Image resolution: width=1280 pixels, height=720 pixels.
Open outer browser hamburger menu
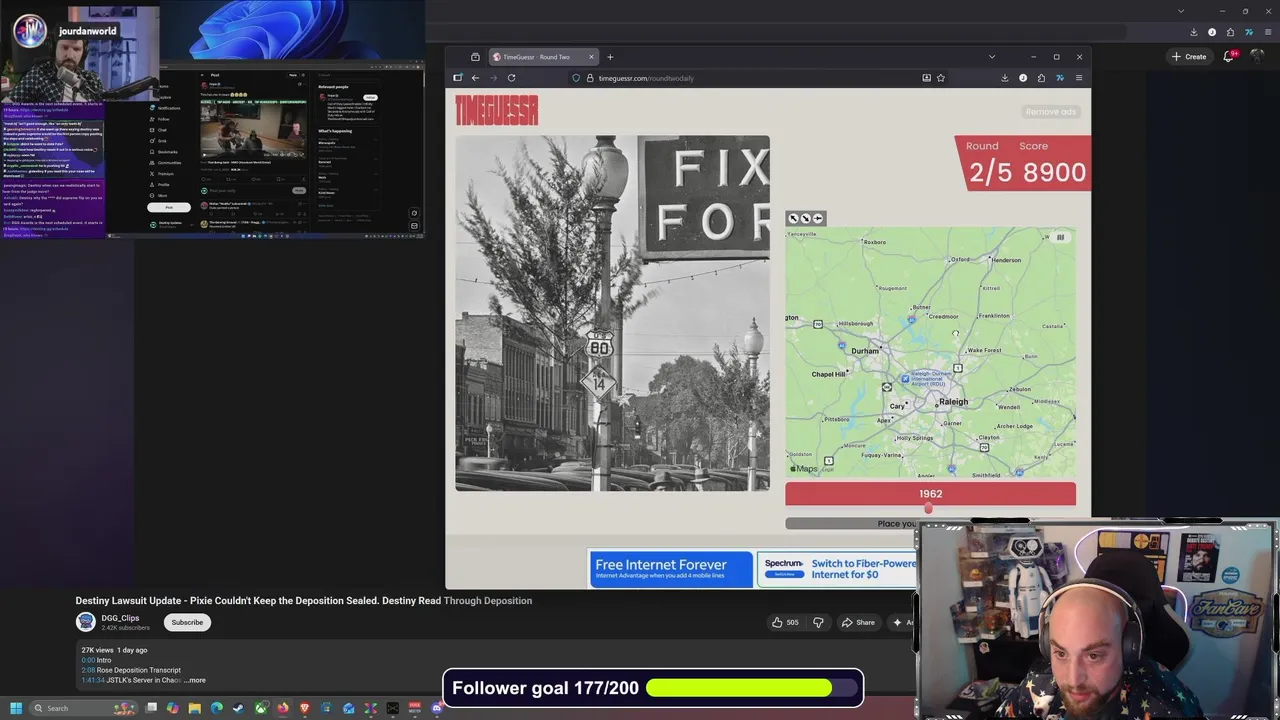point(1267,32)
